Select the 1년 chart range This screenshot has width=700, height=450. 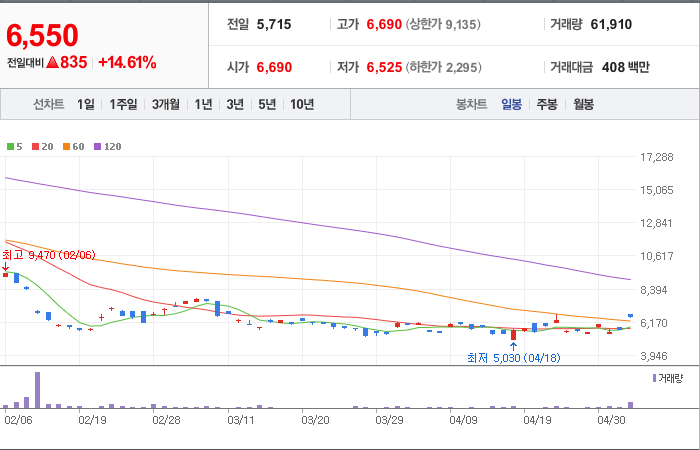point(203,104)
